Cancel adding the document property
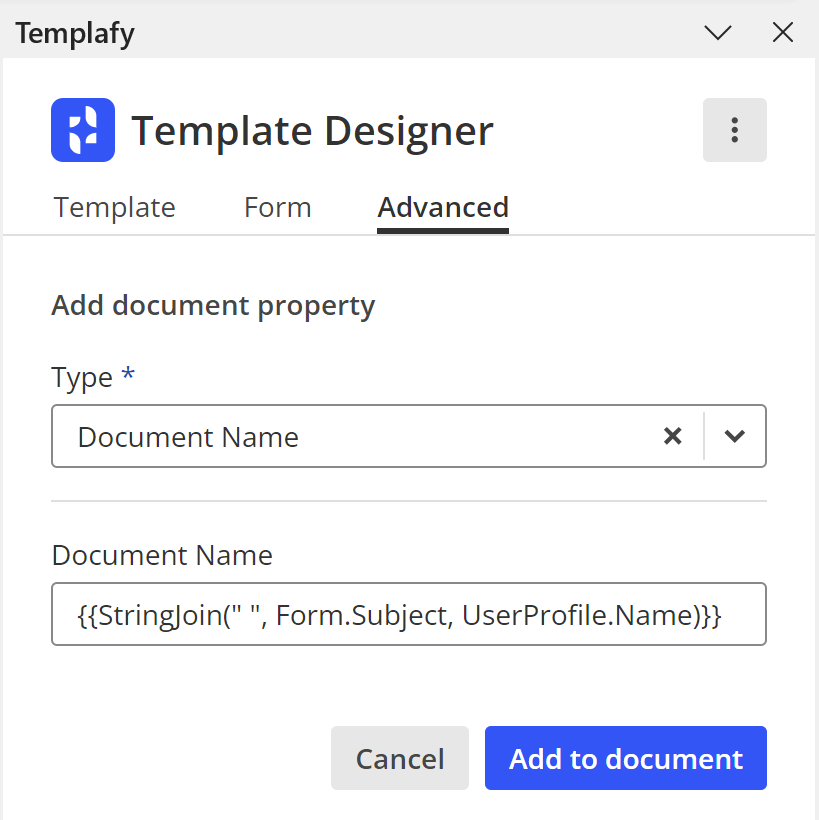Screen dimensions: 819x820 [x=400, y=758]
